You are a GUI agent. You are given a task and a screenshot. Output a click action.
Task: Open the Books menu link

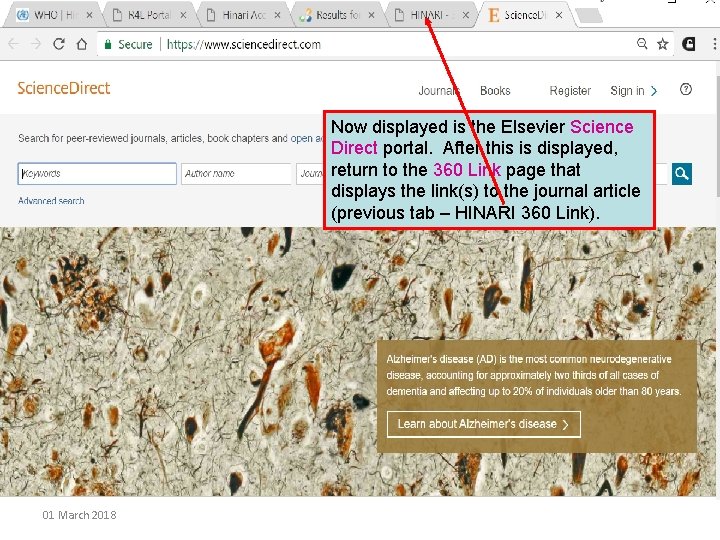[x=495, y=90]
